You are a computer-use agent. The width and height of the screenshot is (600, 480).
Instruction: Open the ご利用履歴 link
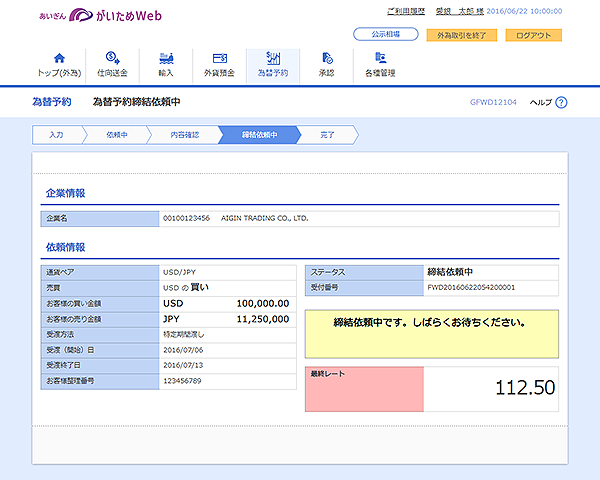(406, 11)
